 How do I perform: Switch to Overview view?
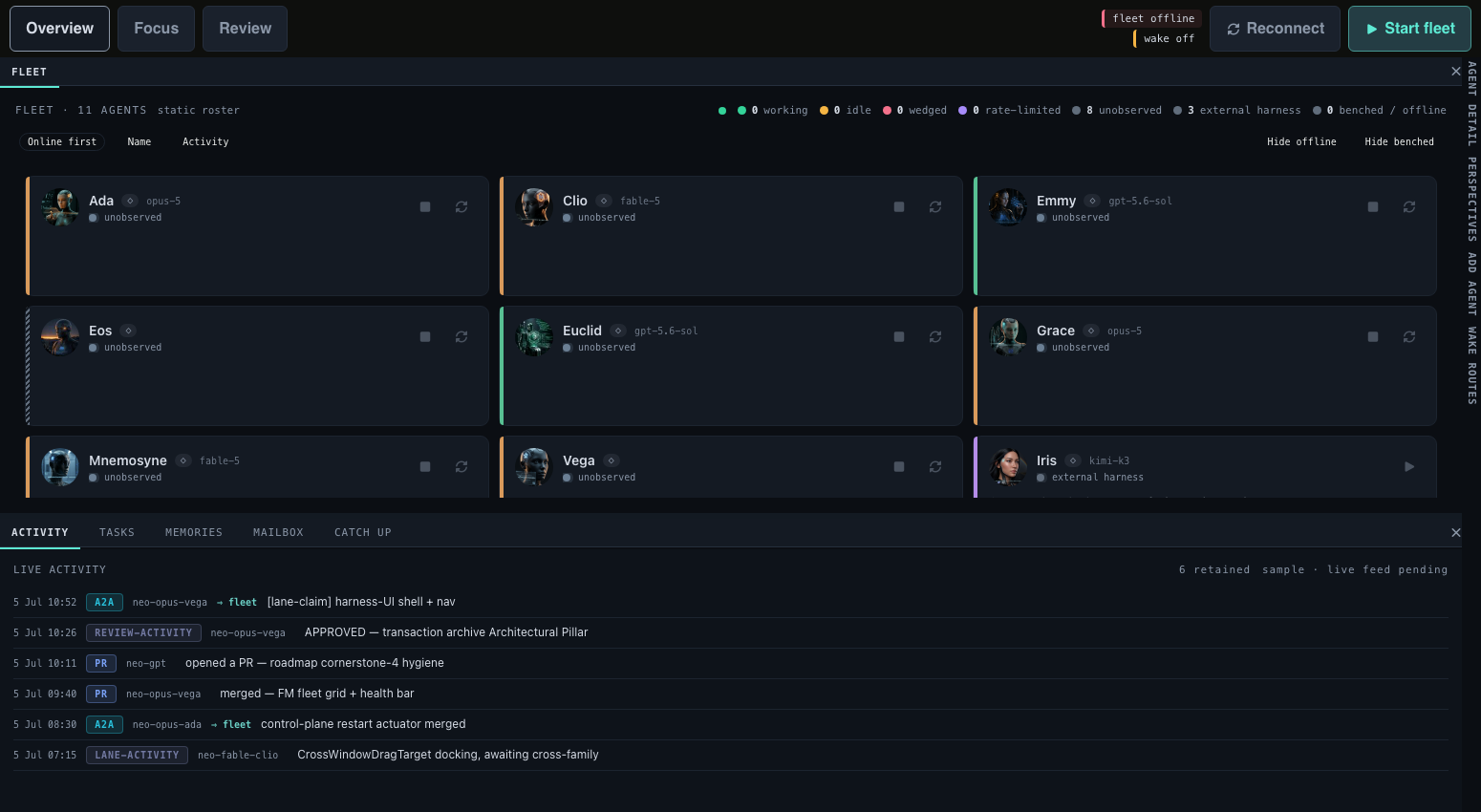(60, 29)
